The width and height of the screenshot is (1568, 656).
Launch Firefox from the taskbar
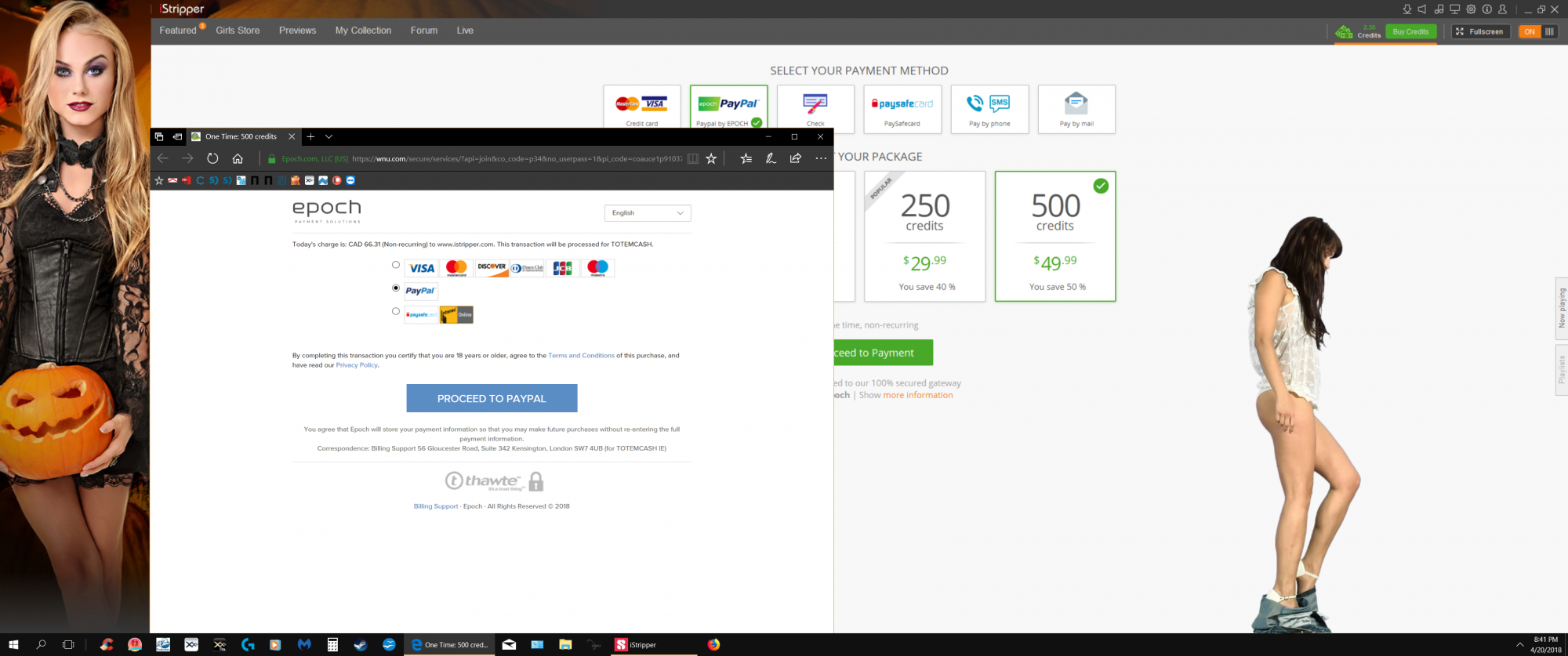click(713, 644)
